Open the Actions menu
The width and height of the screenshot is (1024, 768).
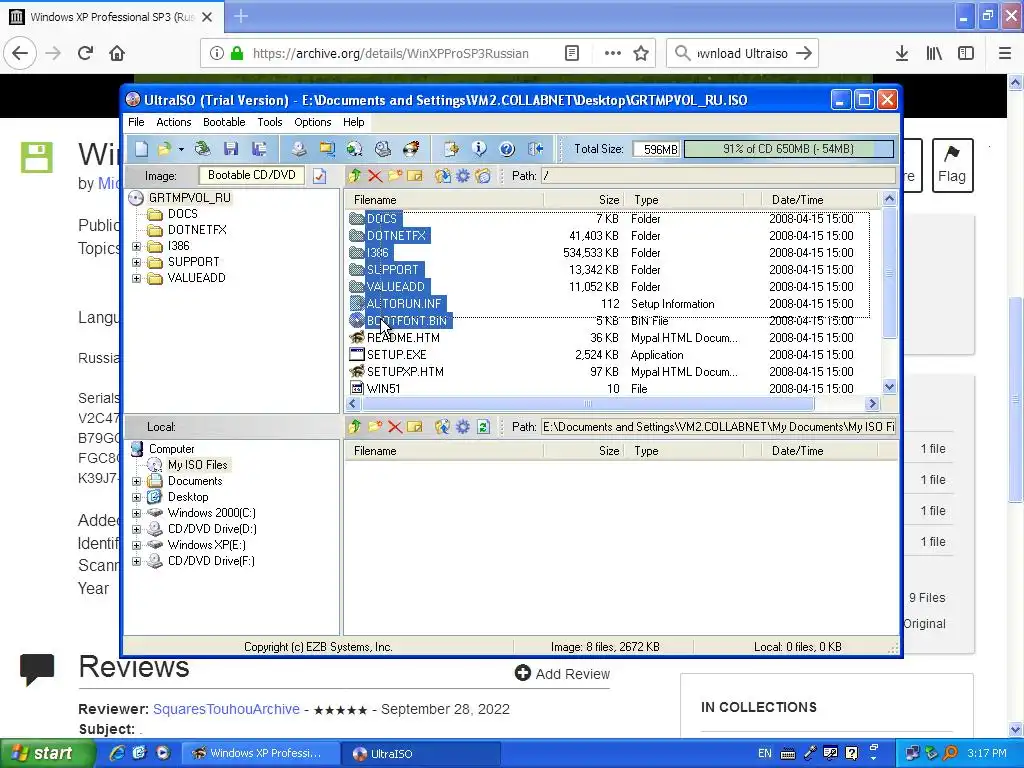tap(174, 122)
